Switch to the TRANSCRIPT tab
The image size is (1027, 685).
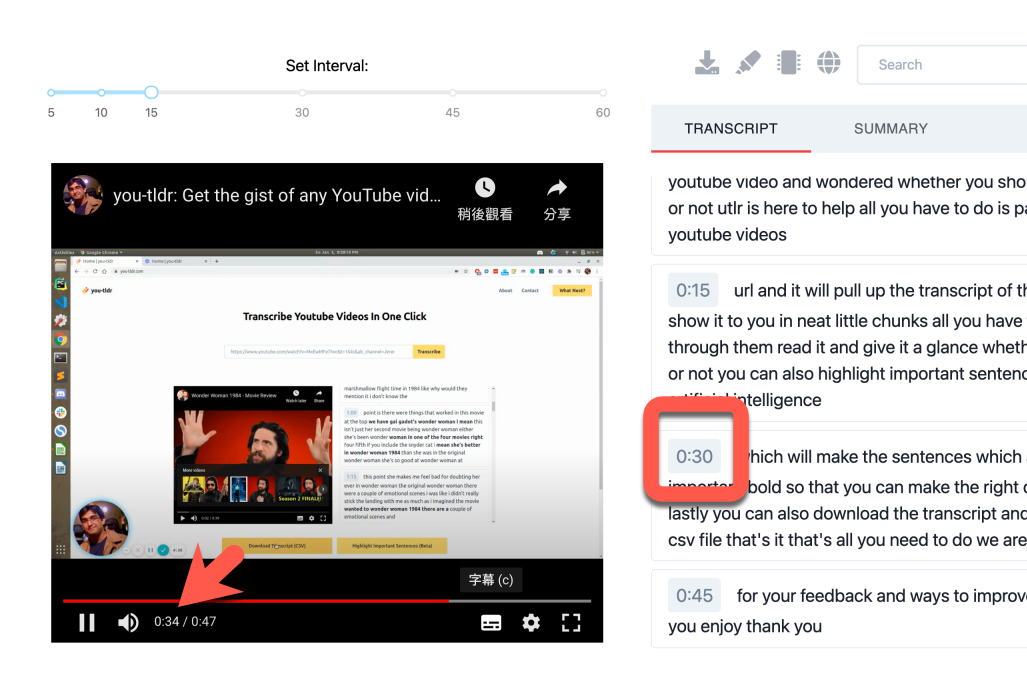731,128
